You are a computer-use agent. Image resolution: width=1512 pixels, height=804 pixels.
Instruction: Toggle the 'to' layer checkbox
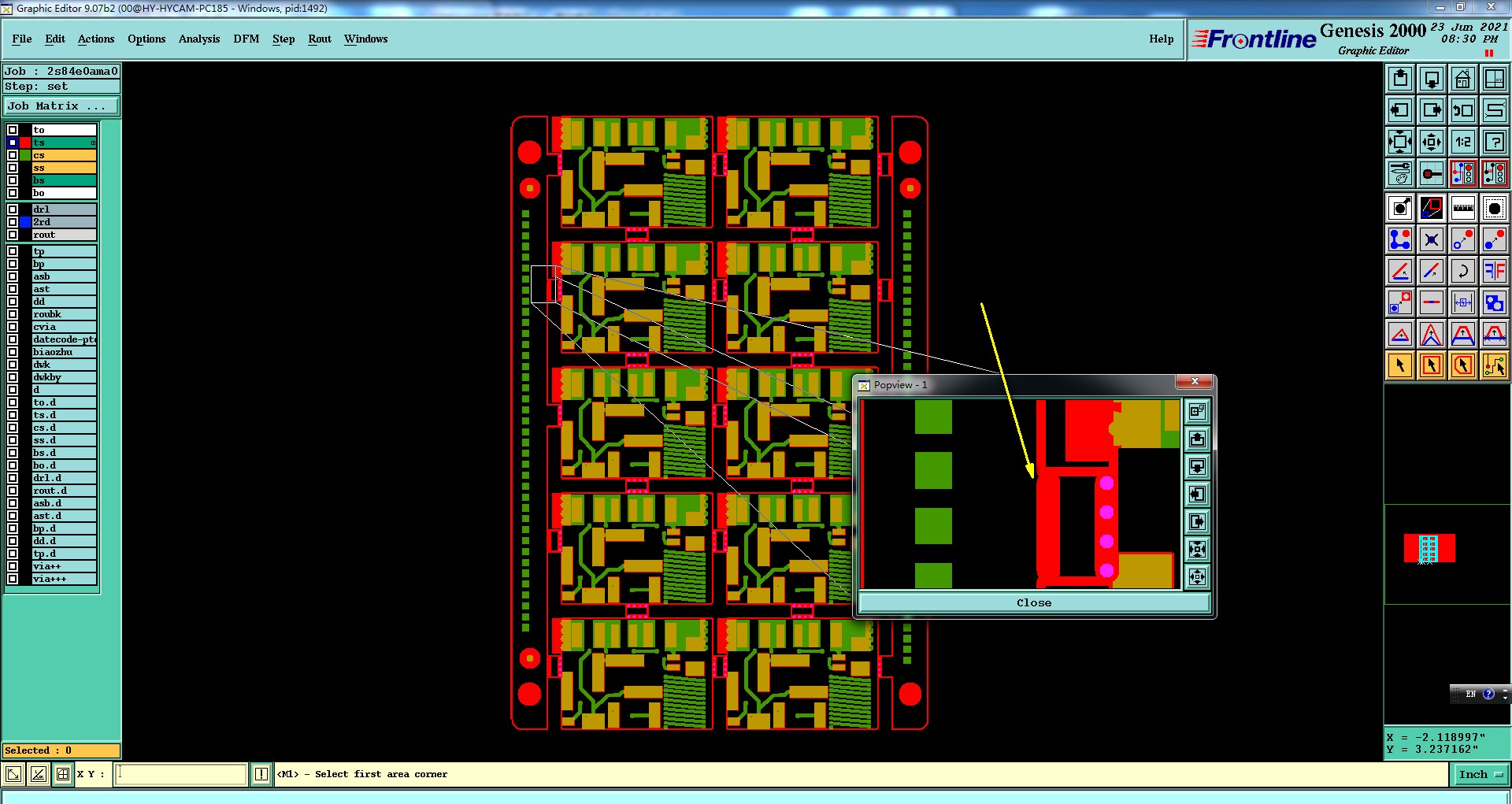click(x=13, y=130)
